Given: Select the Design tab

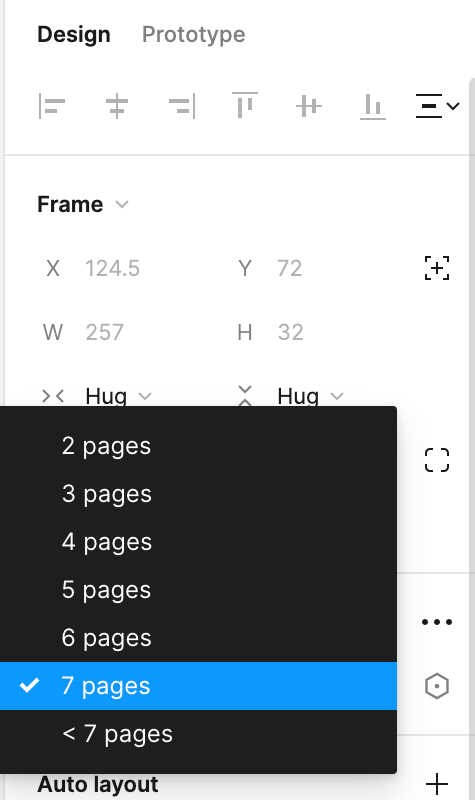Looking at the screenshot, I should pyautogui.click(x=74, y=34).
